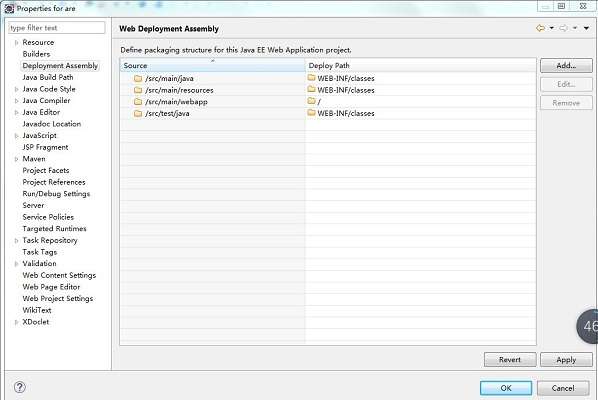
Task: Expand the Java Compiler node
Action: click(16, 101)
